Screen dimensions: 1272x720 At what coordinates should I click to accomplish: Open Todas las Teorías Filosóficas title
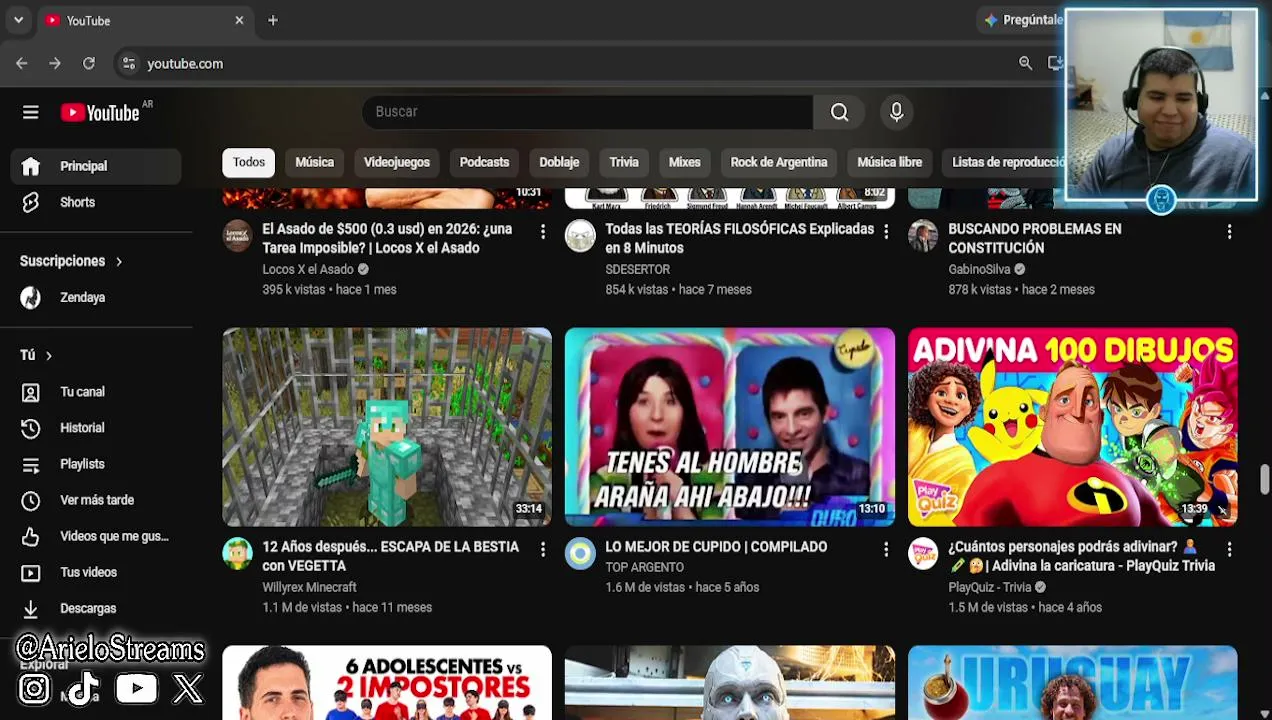[x=739, y=238]
